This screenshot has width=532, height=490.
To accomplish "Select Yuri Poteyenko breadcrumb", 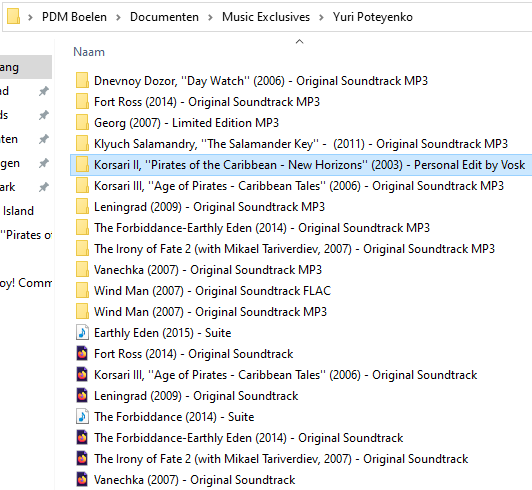I will point(373,17).
